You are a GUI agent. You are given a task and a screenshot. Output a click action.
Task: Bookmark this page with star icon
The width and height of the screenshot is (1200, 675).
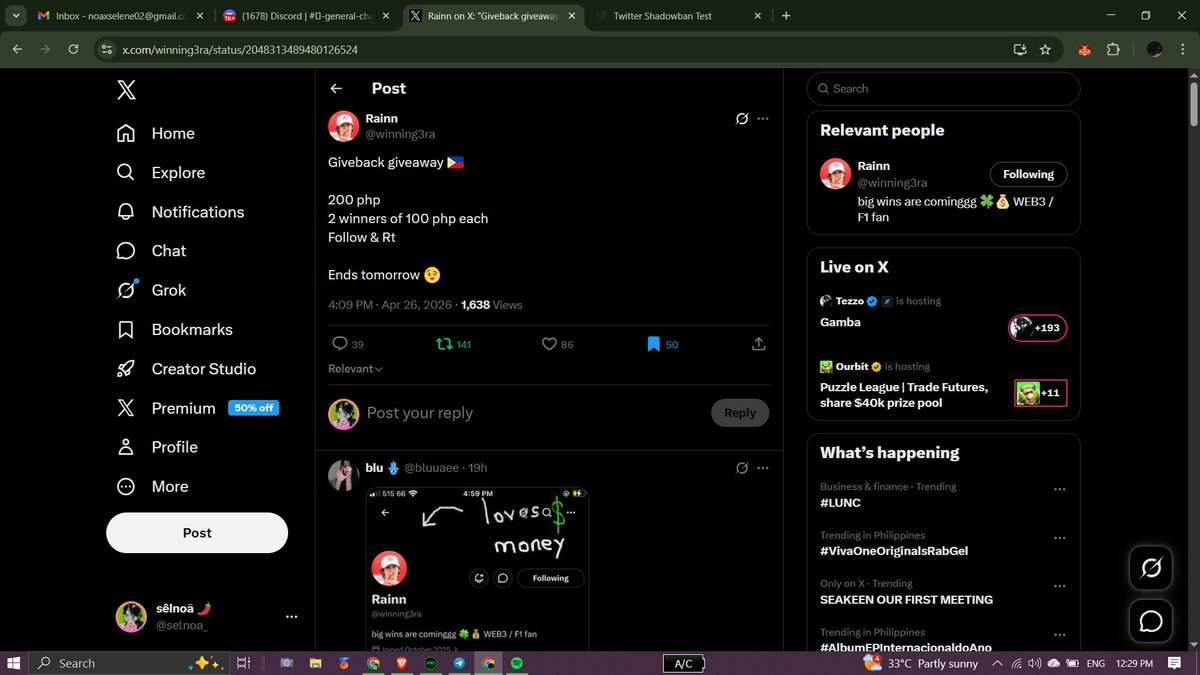tap(1045, 49)
